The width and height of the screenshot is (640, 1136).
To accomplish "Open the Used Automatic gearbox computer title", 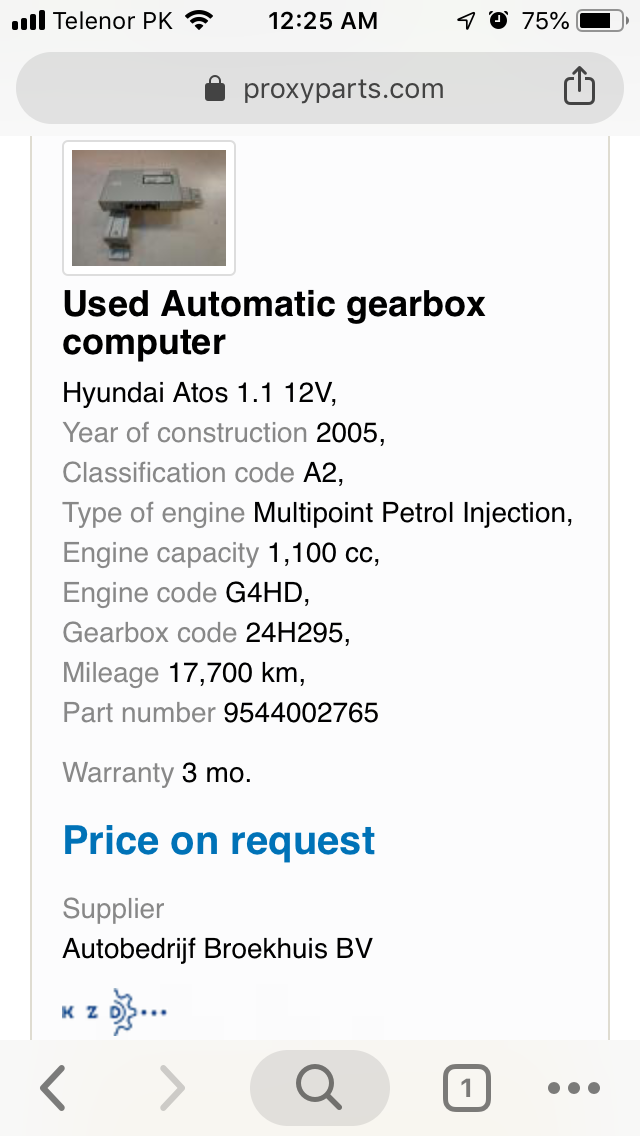I will click(x=274, y=322).
